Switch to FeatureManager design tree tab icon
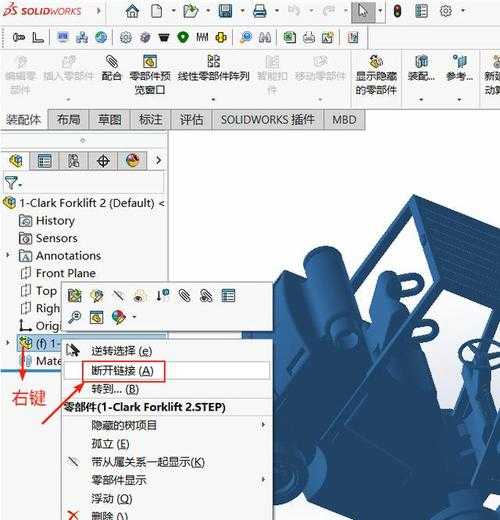The width and height of the screenshot is (500, 520). 16,161
